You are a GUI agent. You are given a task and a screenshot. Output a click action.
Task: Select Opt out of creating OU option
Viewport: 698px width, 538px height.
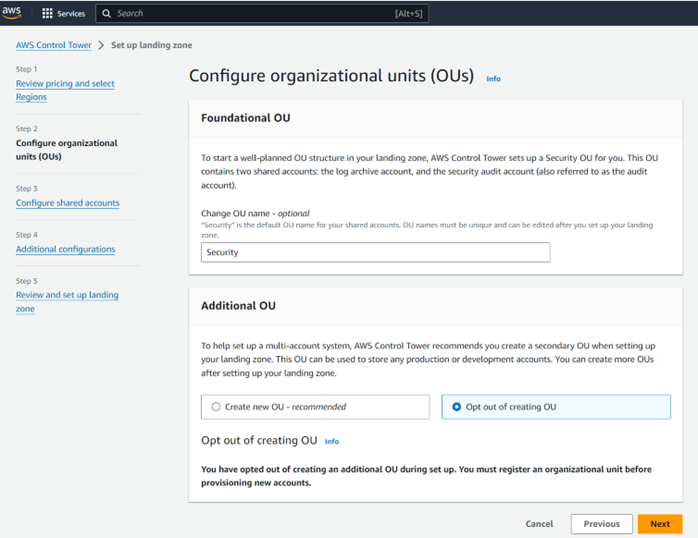pyautogui.click(x=556, y=407)
